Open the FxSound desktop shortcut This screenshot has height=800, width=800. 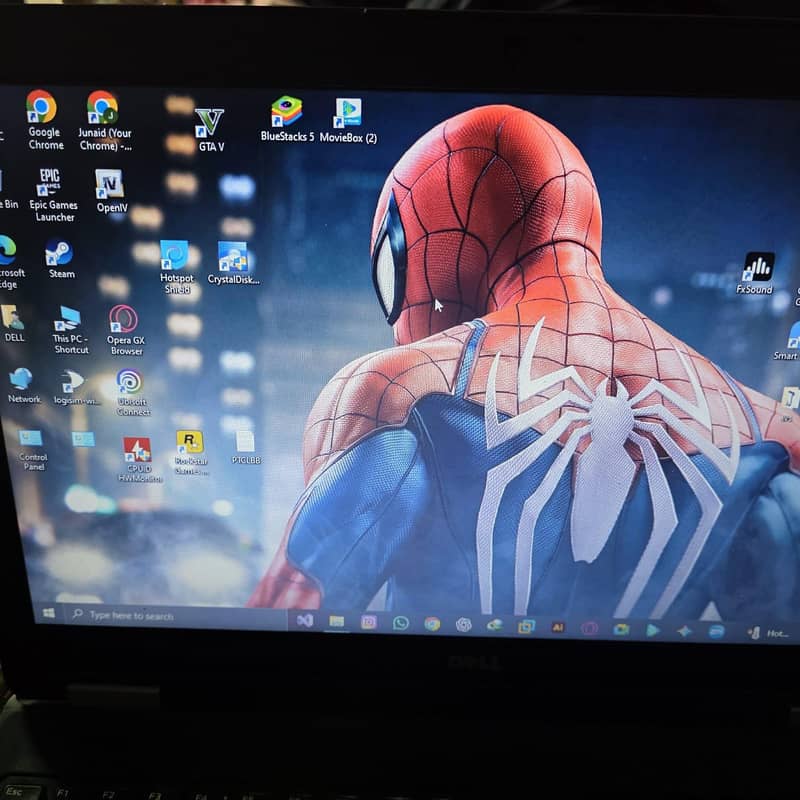pos(756,273)
